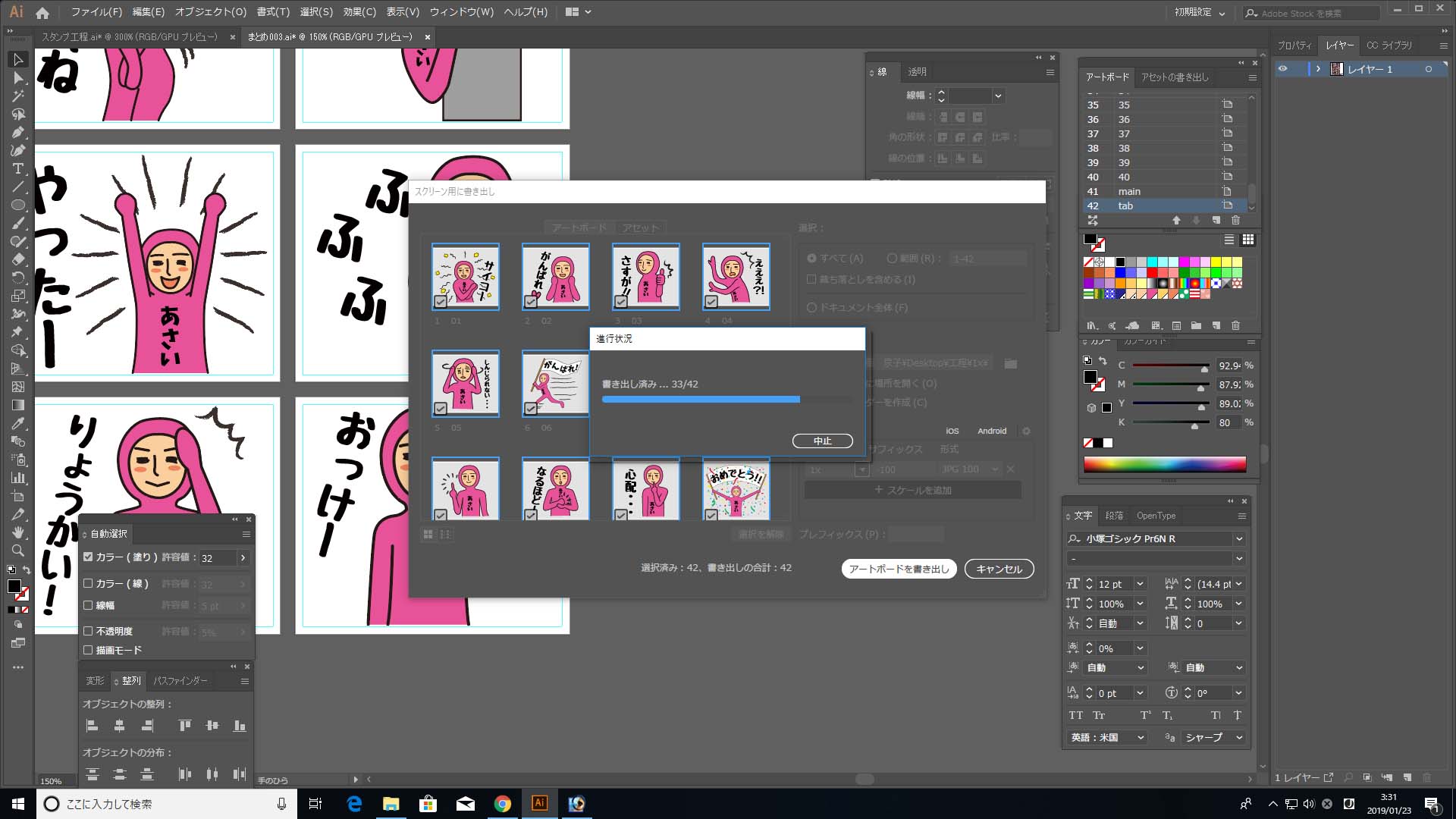Screen dimensions: 1456x819
Task: Open Illustrator from the Windows taskbar
Action: tap(539, 803)
